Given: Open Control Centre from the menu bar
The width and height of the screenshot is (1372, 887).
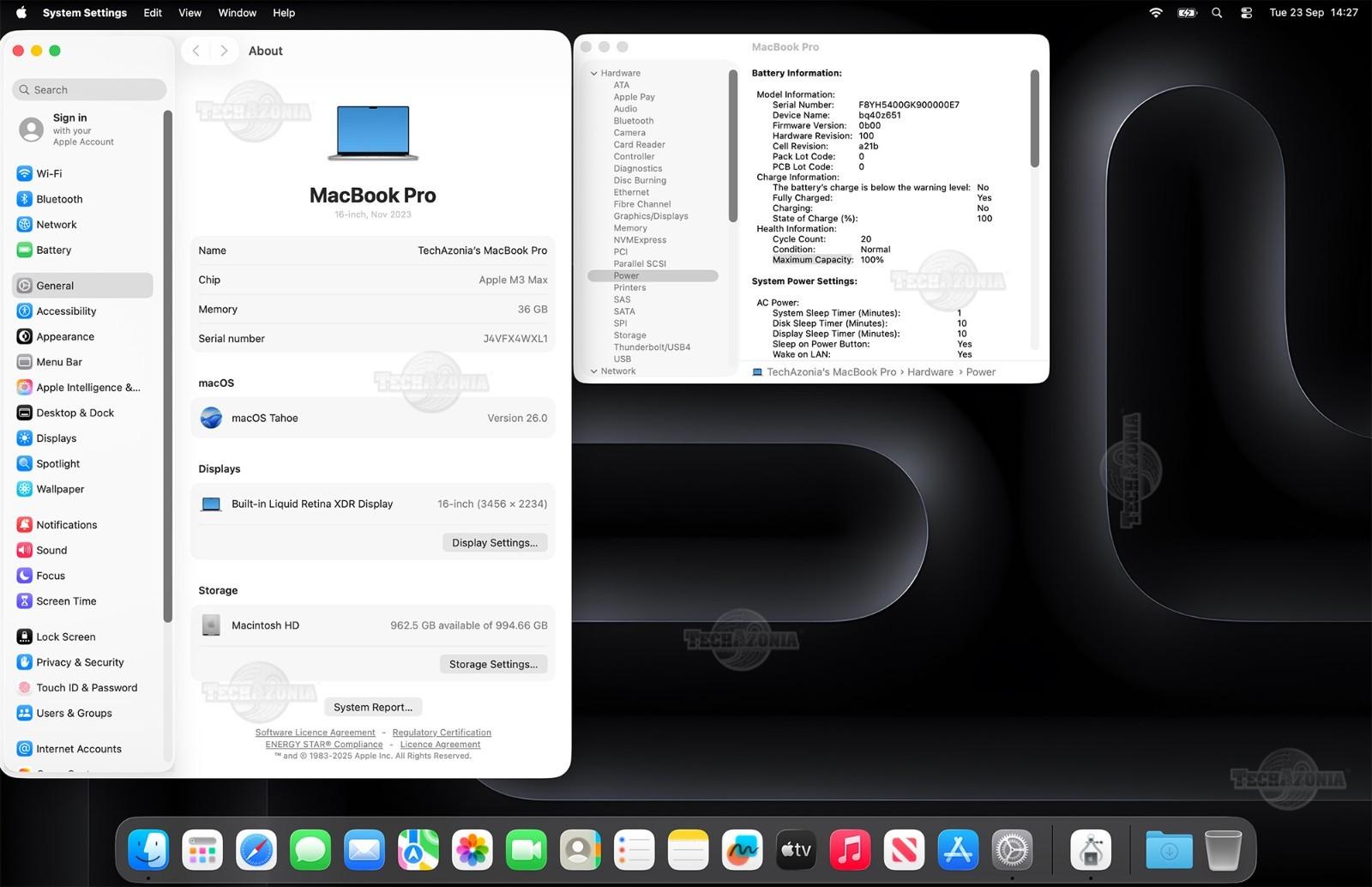Looking at the screenshot, I should 1247,13.
